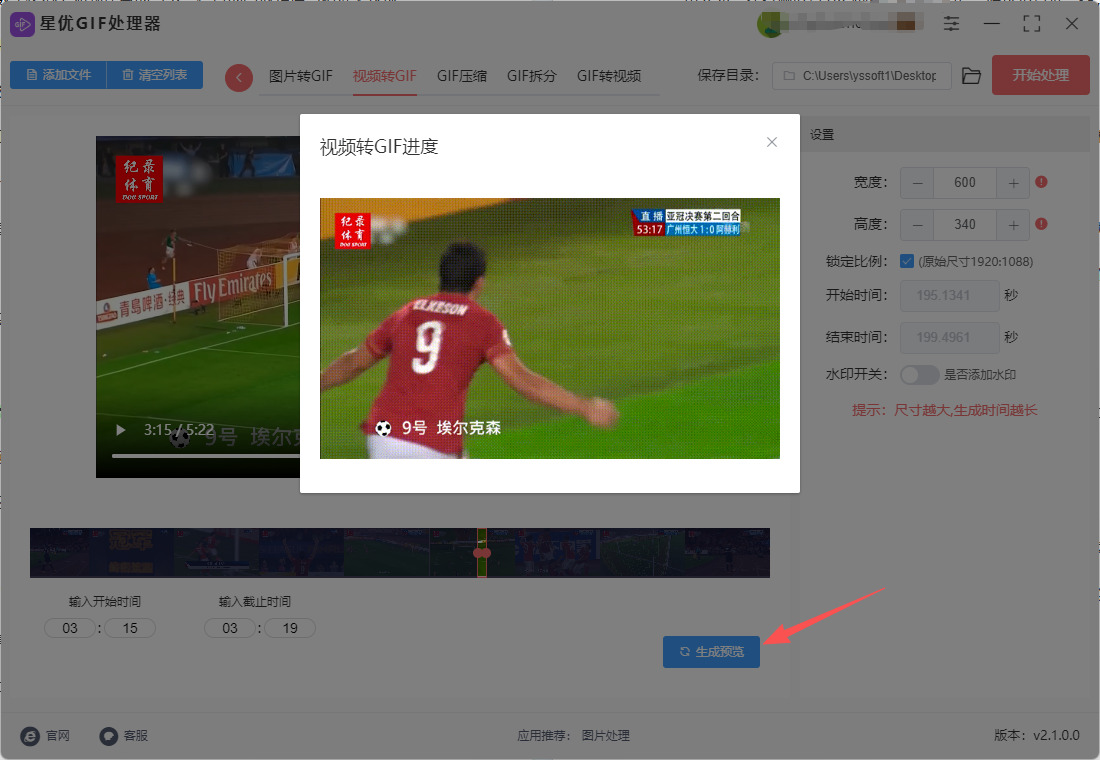Open the 图片处理 recommended app link
This screenshot has width=1100, height=760.
tap(605, 735)
